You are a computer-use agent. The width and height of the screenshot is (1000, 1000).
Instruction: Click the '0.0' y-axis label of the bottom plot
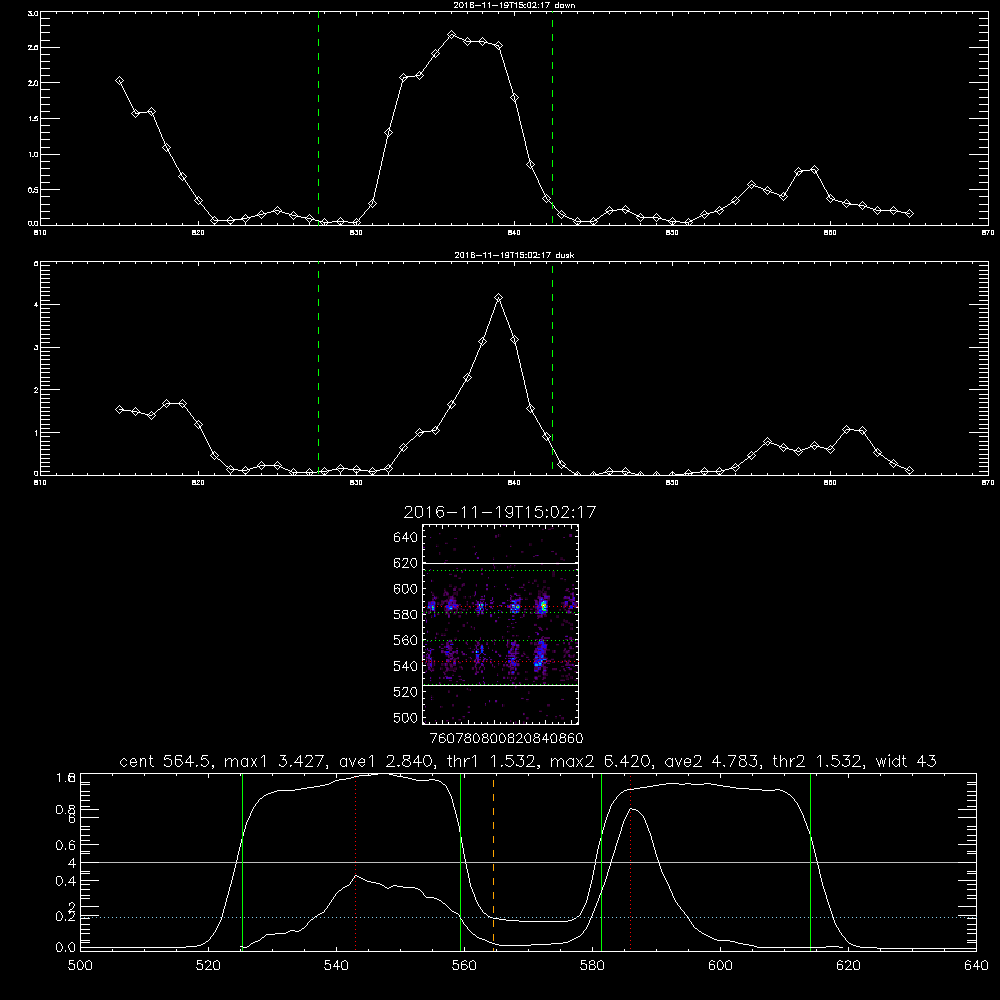pyautogui.click(x=65, y=948)
